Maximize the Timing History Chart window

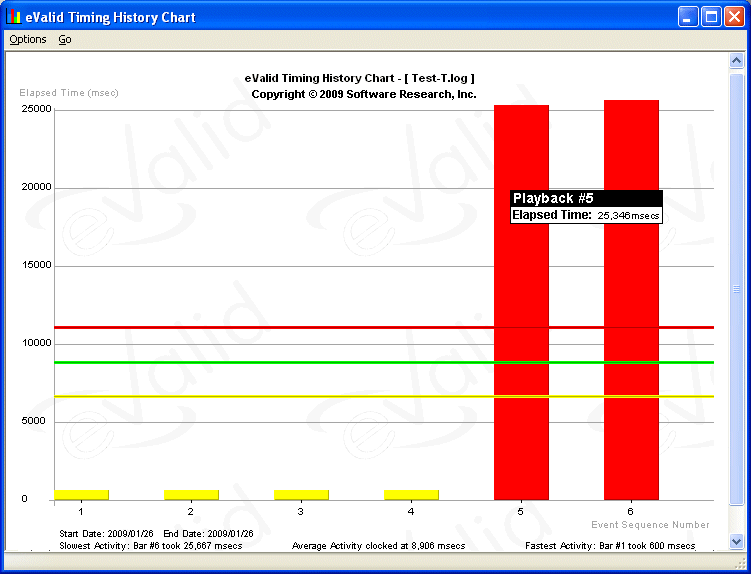tap(711, 17)
